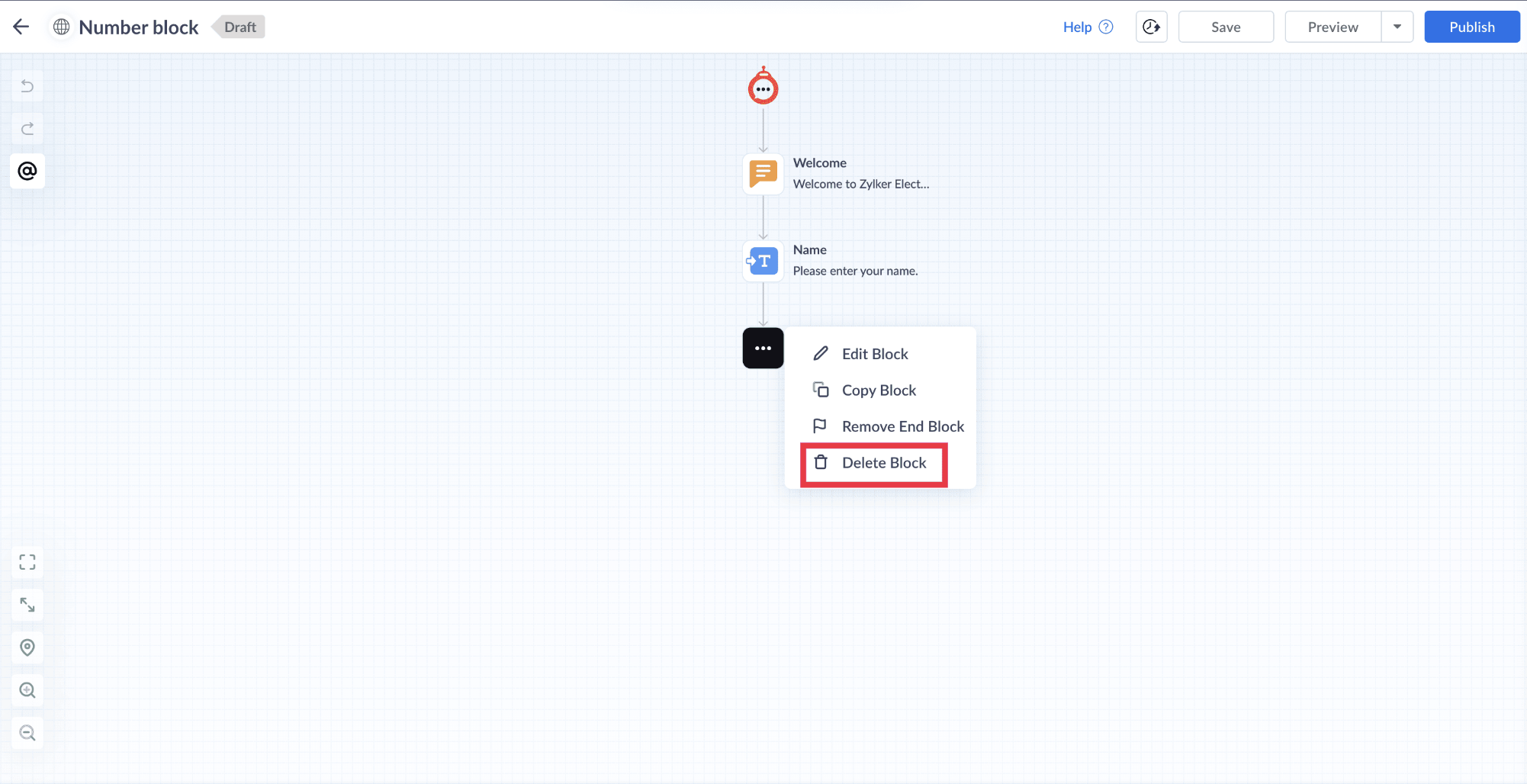Open the @ variables panel

27,171
